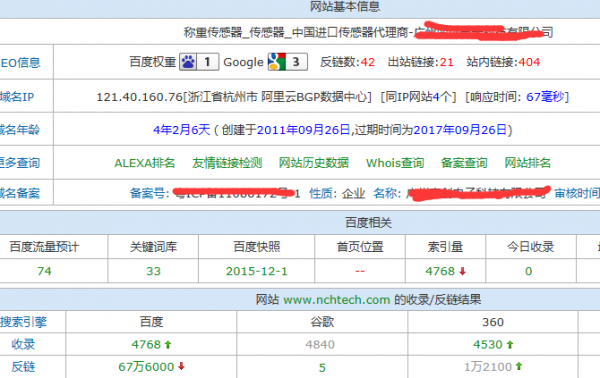Viewport: 600px width, 378px height.
Task: Click Baidu's 收录 count 4768
Action: (x=146, y=345)
